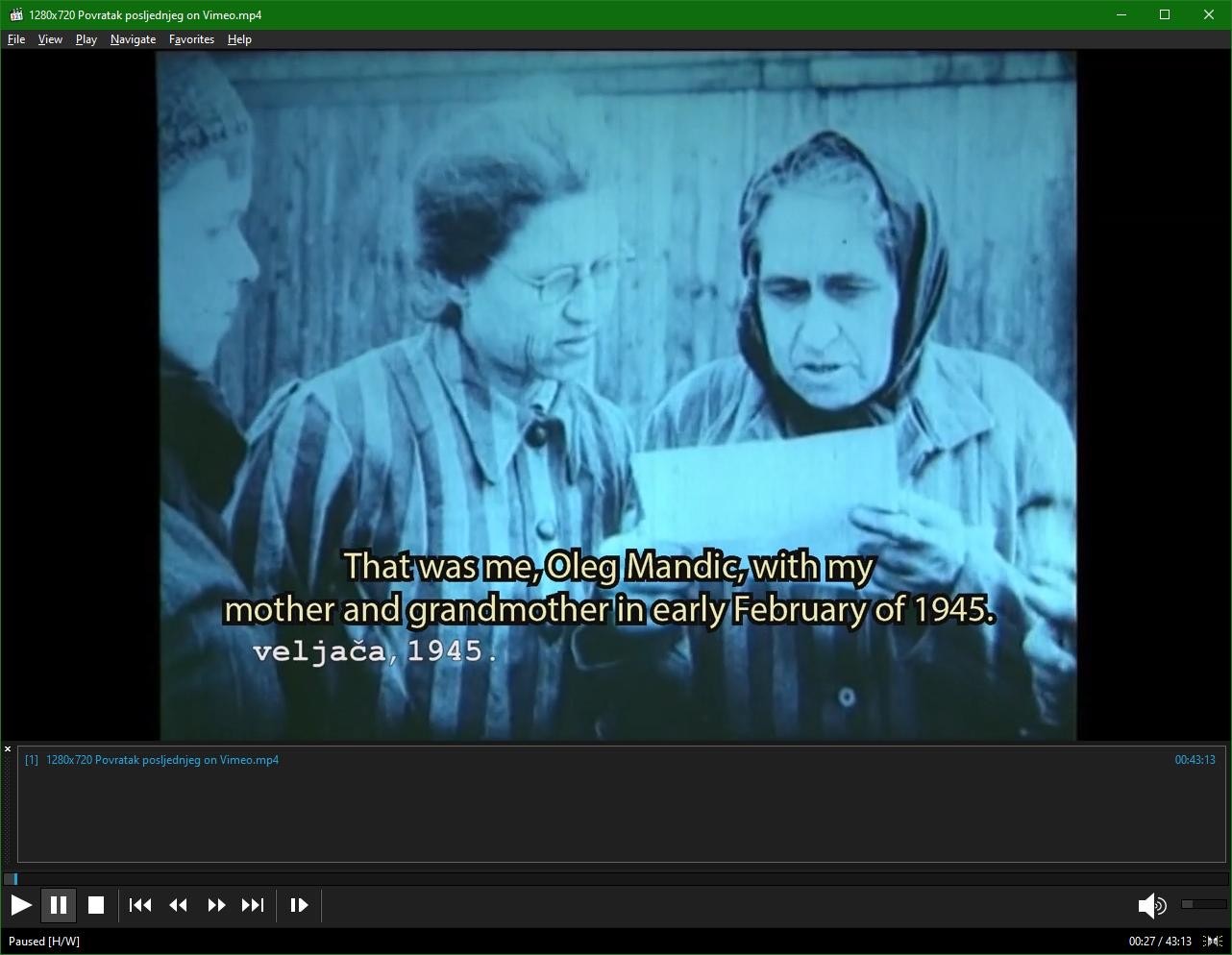Viewport: 1232px width, 955px height.
Task: Close the player window
Action: [1209, 14]
